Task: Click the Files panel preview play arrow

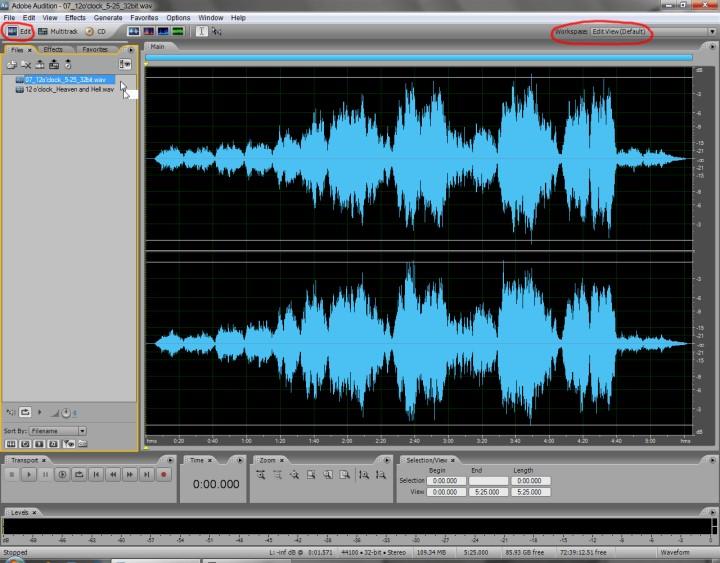Action: tap(39, 412)
